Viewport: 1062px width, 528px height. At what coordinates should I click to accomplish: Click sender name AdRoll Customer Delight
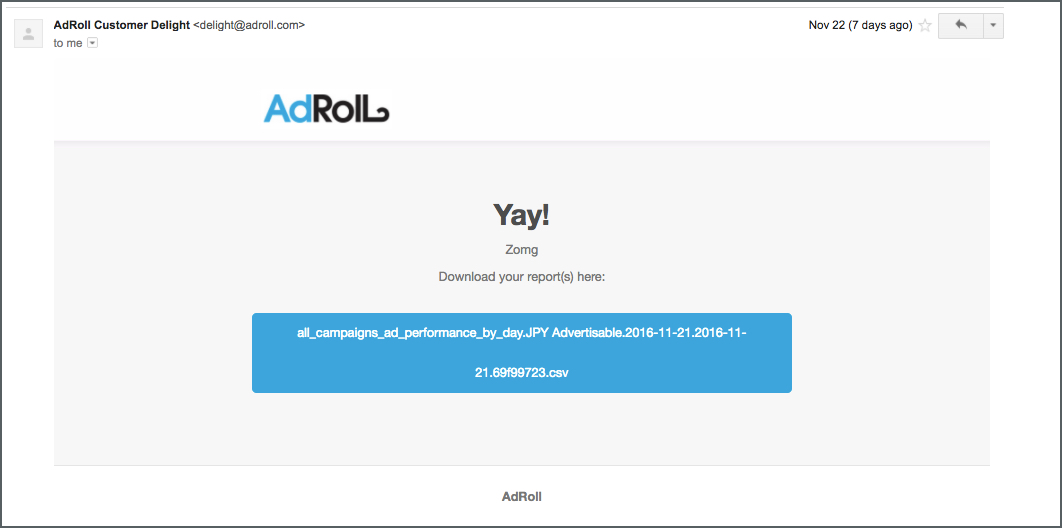pos(122,25)
